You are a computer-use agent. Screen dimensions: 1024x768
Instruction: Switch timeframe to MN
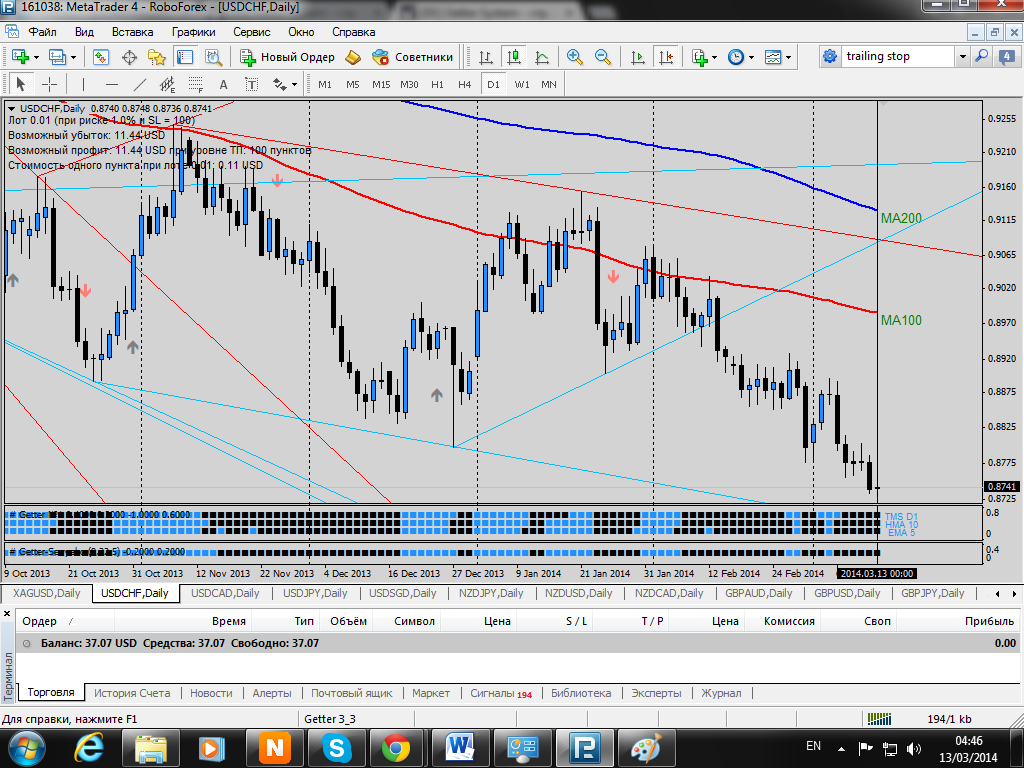pyautogui.click(x=549, y=84)
